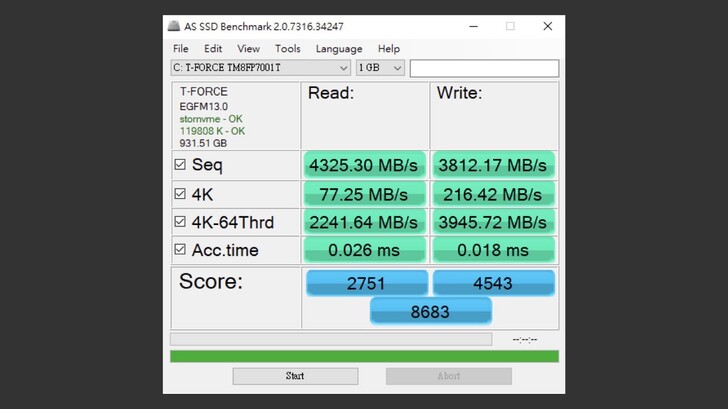The height and width of the screenshot is (409, 728).
Task: Minimize the AS SSD Benchmark window
Action: [474, 26]
